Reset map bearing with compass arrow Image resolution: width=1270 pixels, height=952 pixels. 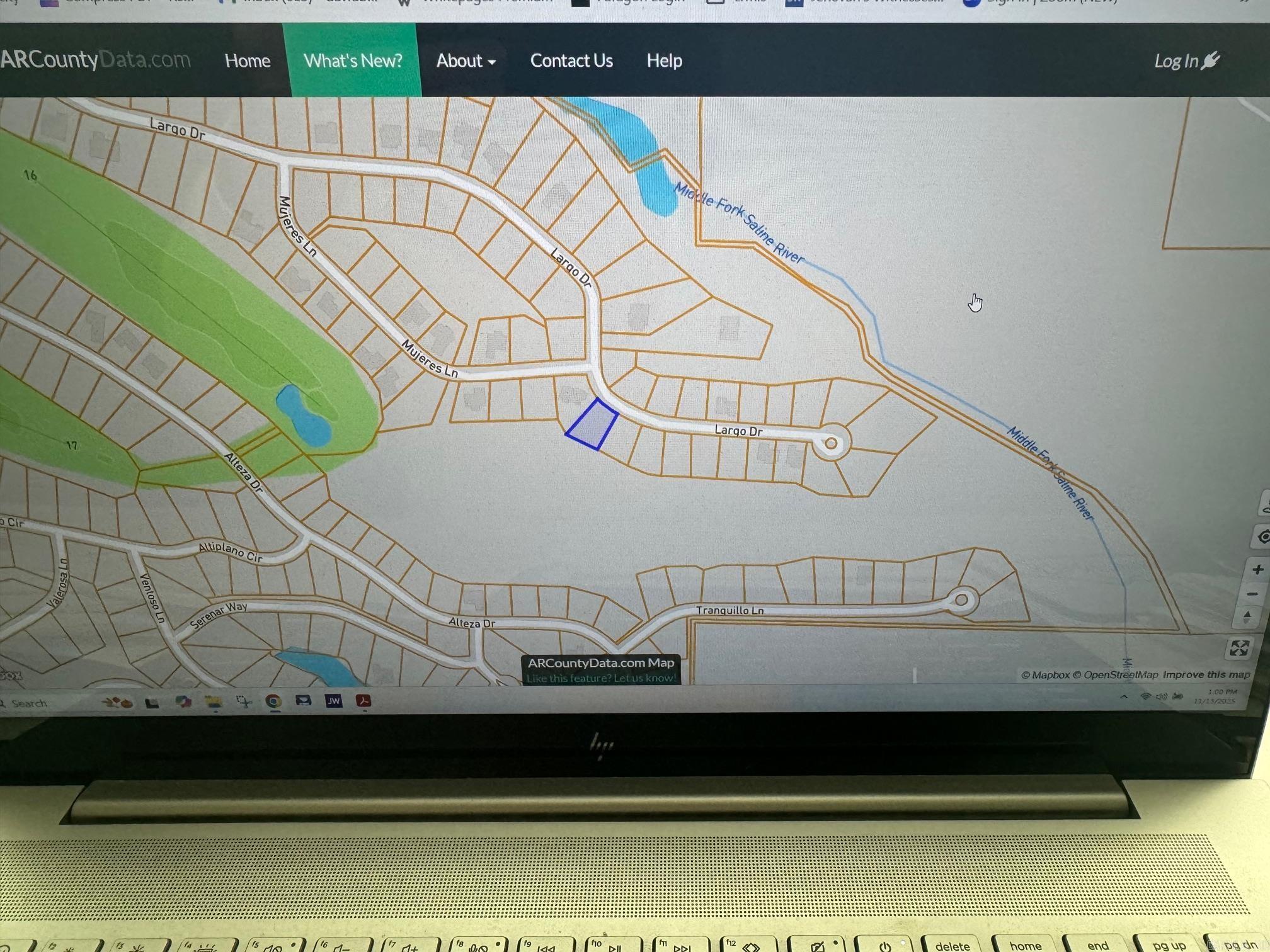1247,617
